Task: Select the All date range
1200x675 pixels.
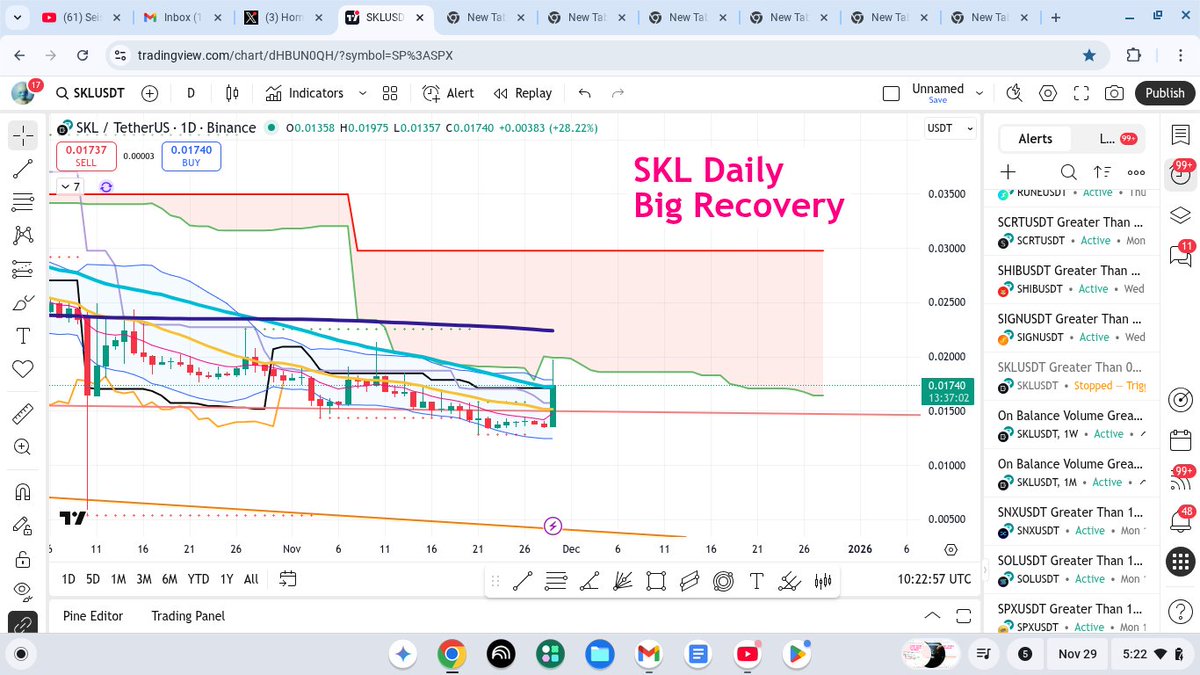Action: tap(251, 578)
